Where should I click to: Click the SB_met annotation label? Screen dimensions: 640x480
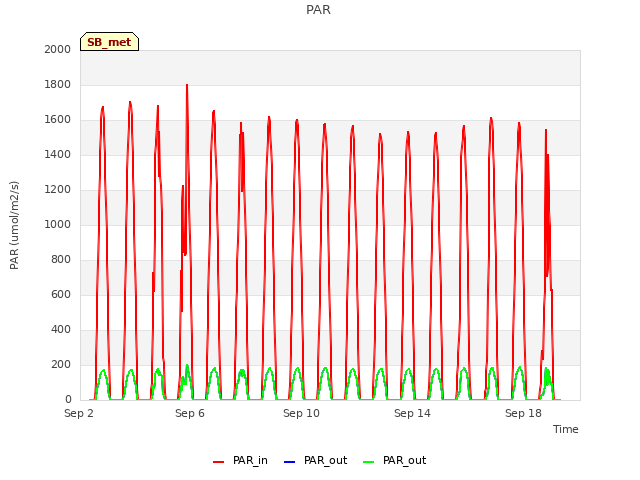109,42
